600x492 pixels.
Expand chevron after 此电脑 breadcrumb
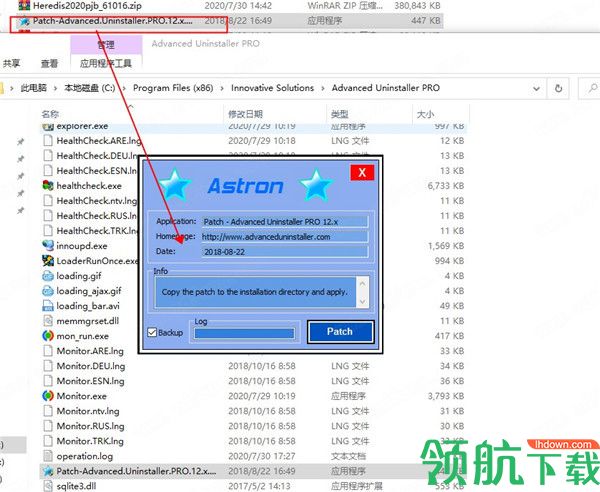click(x=55, y=88)
